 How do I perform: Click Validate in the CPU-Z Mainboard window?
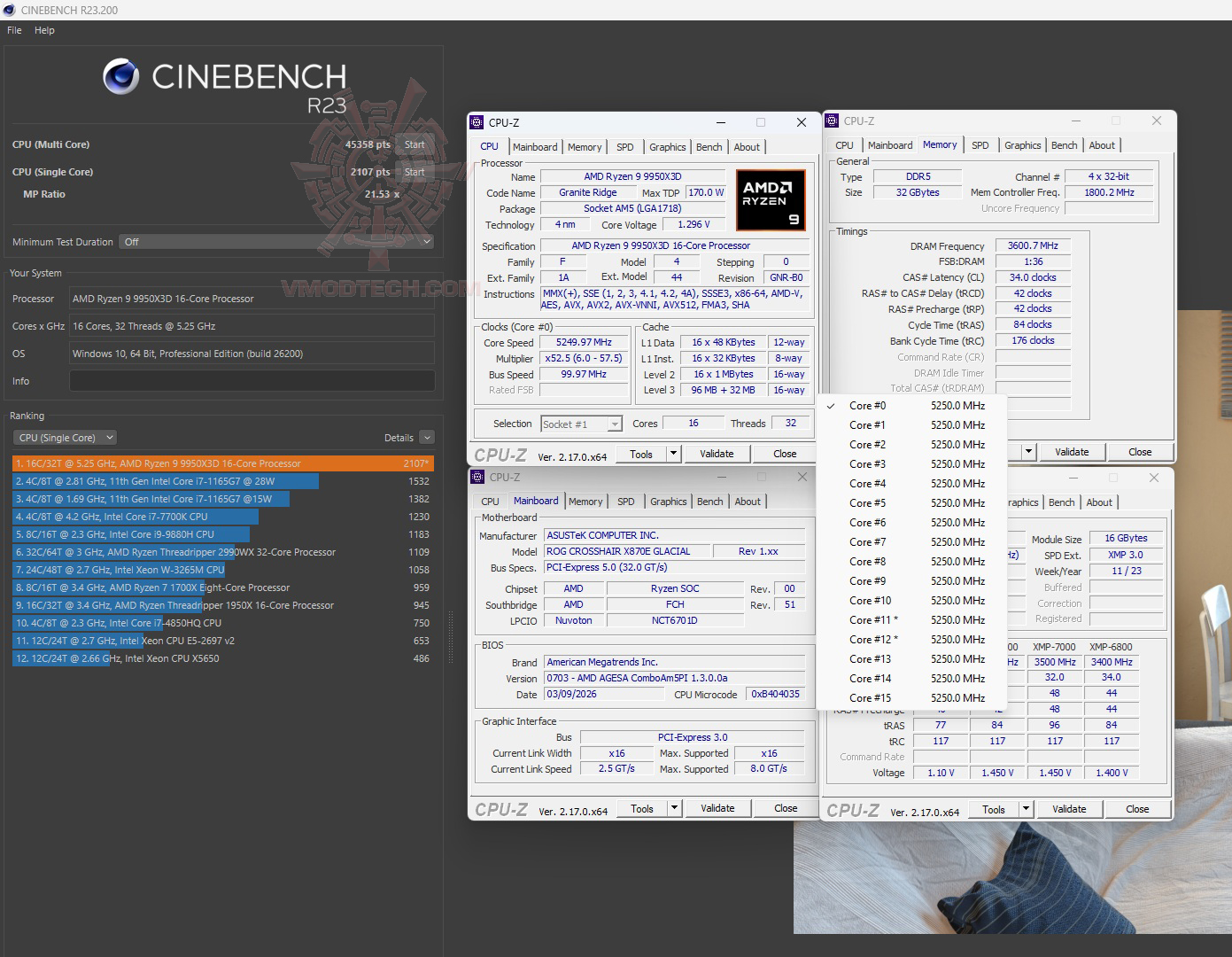tap(717, 808)
